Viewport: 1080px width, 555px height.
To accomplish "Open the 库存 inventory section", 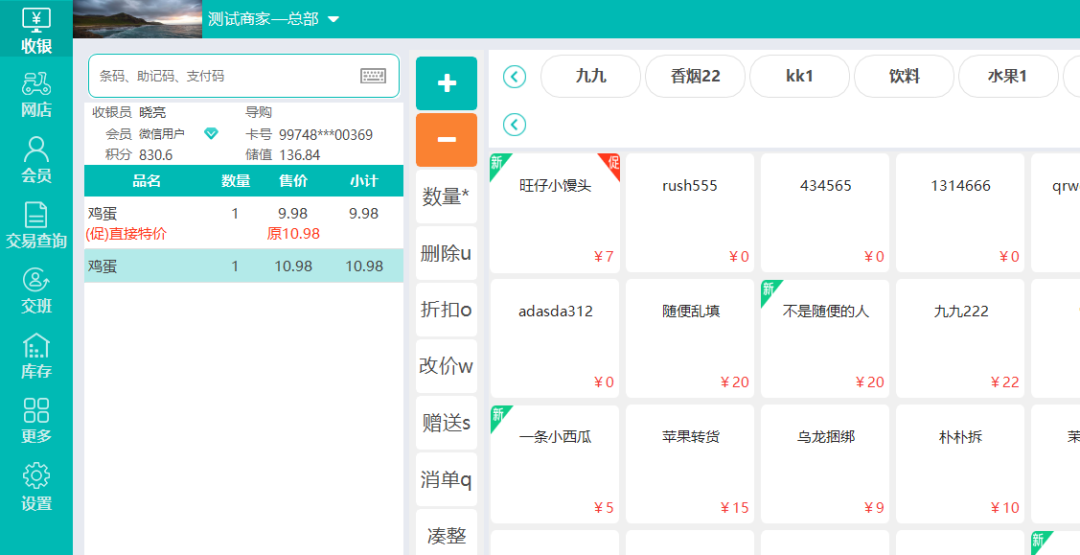I will tap(36, 357).
